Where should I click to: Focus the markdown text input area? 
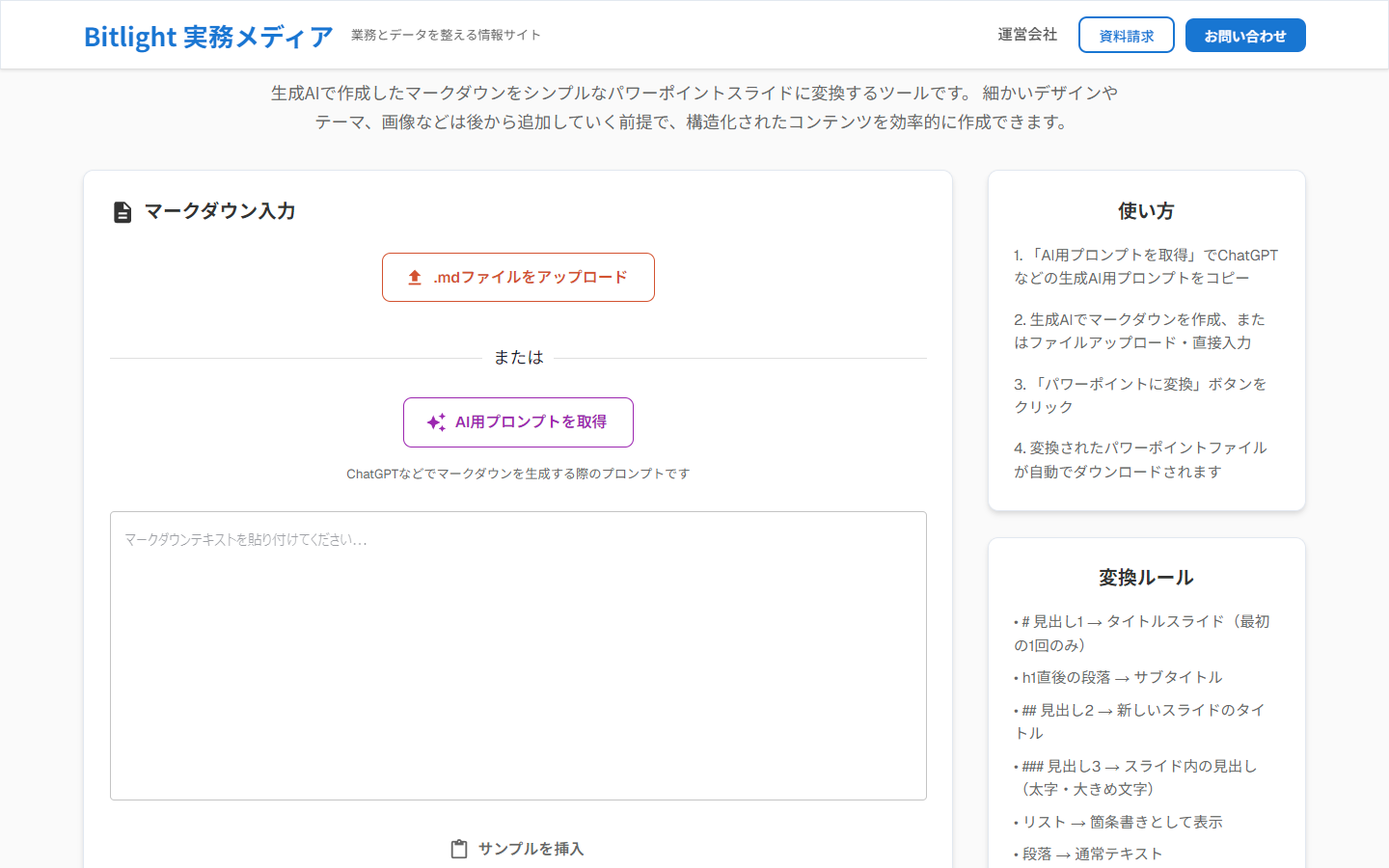(x=518, y=656)
